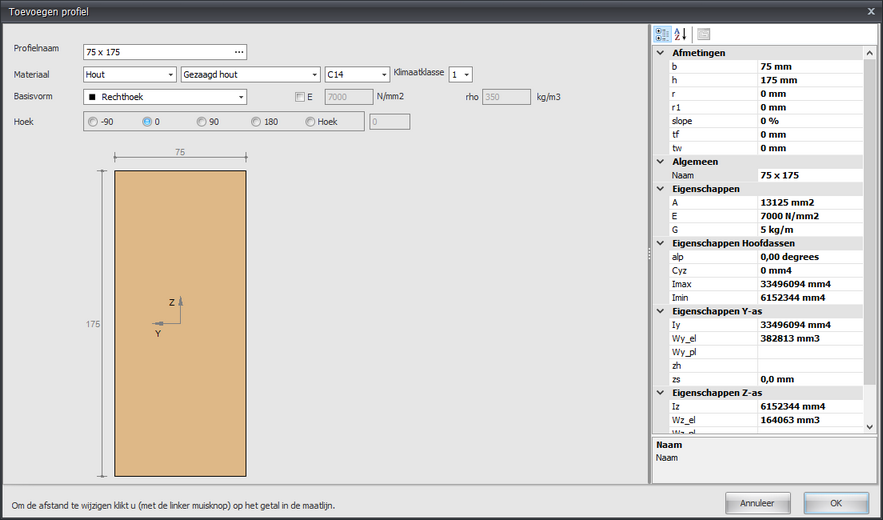Click the Annuleer button
This screenshot has height=520, width=883.
pos(757,503)
